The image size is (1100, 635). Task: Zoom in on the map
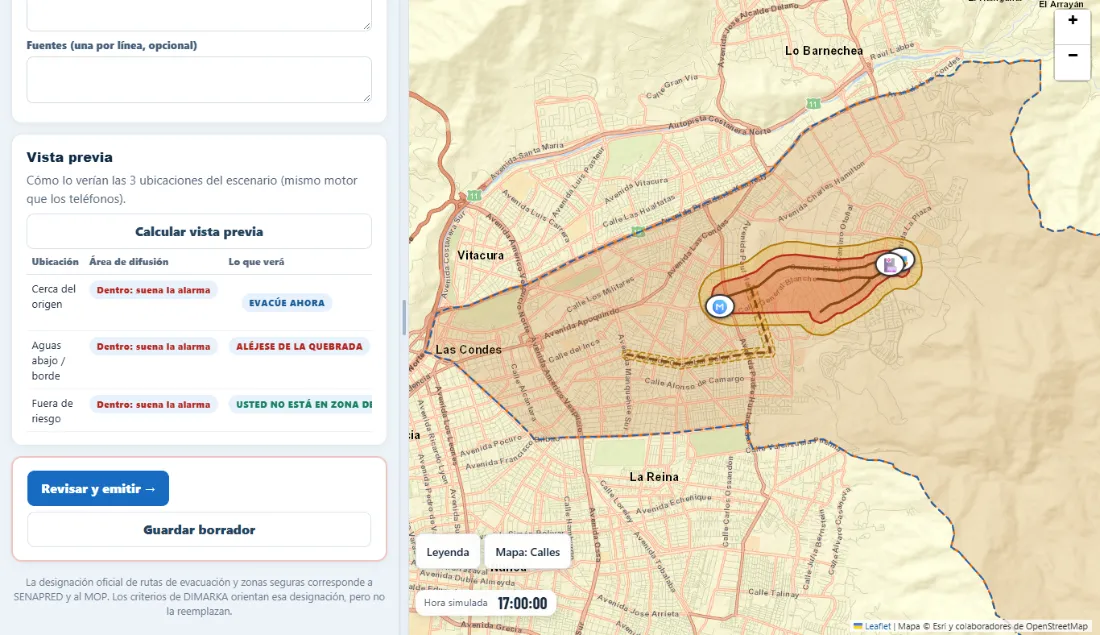(1072, 20)
